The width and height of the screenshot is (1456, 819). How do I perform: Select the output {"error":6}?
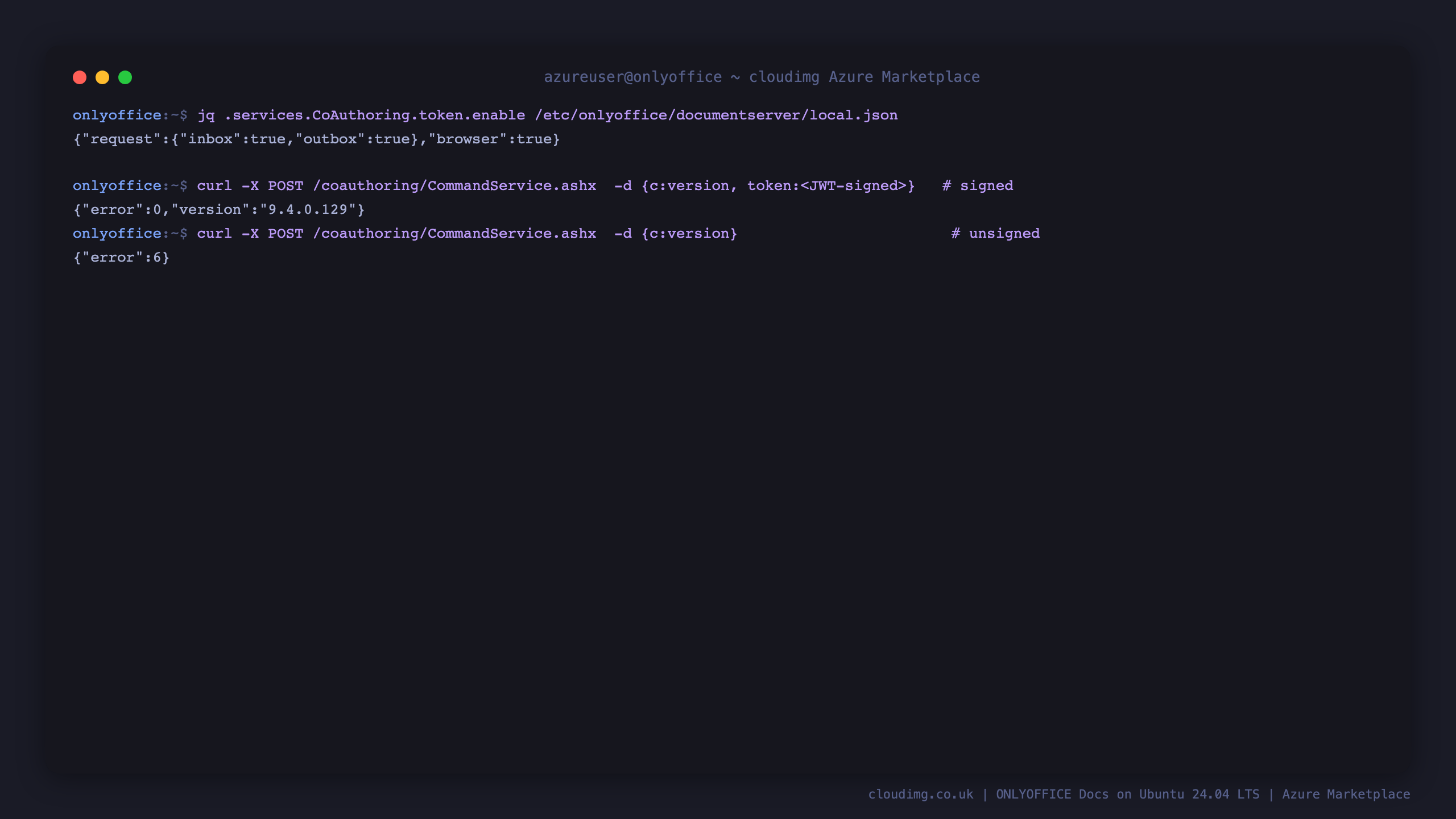click(x=121, y=258)
